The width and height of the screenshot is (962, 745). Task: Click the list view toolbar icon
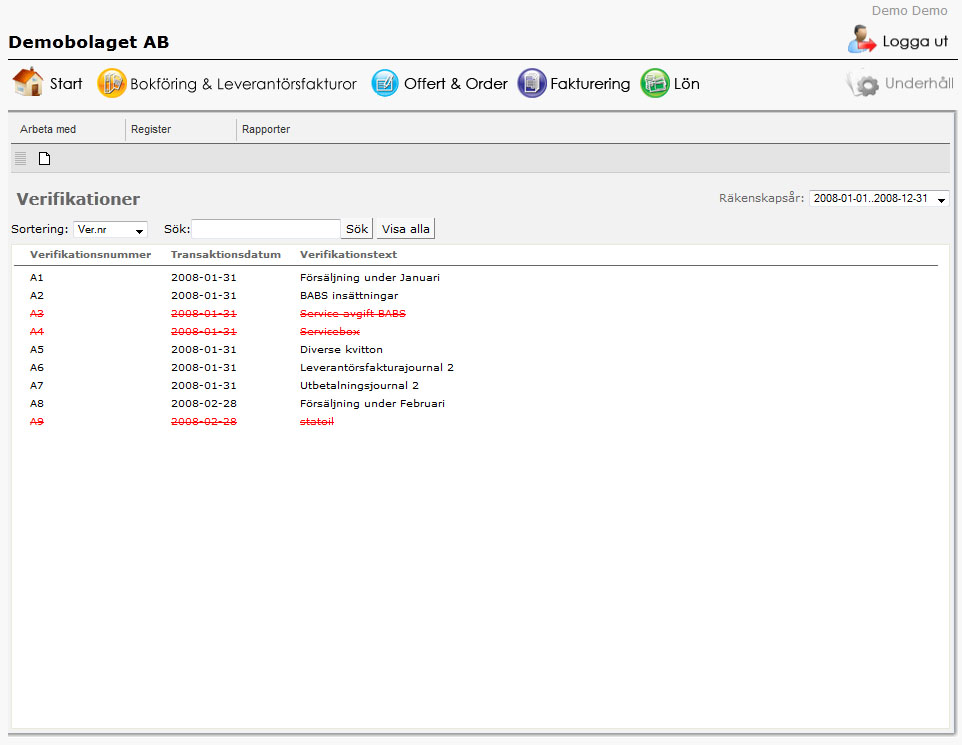point(20,159)
